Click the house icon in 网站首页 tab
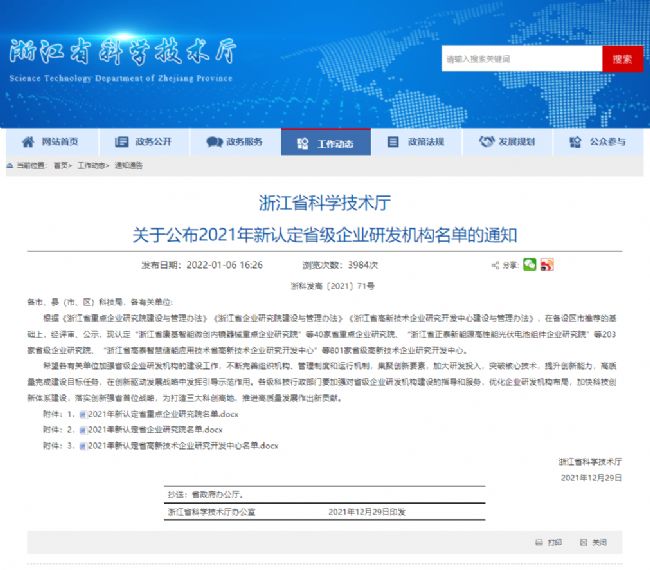 click(x=28, y=142)
